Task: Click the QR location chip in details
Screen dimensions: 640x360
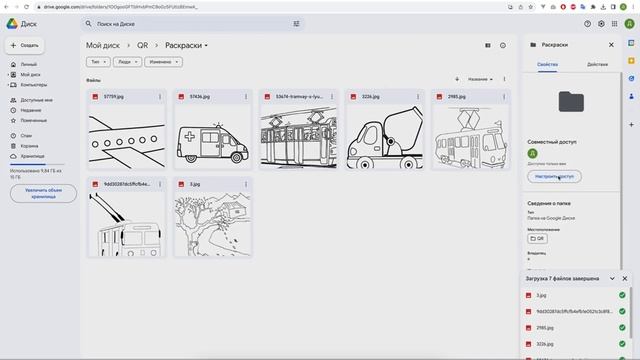Action: [x=537, y=238]
